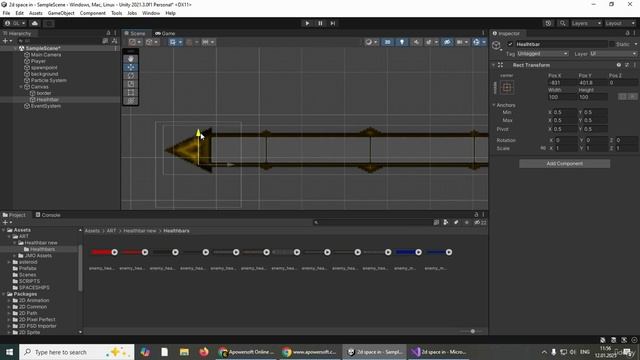640x360 pixels.
Task: Collapse the Rect Transform component
Action: [x=493, y=65]
